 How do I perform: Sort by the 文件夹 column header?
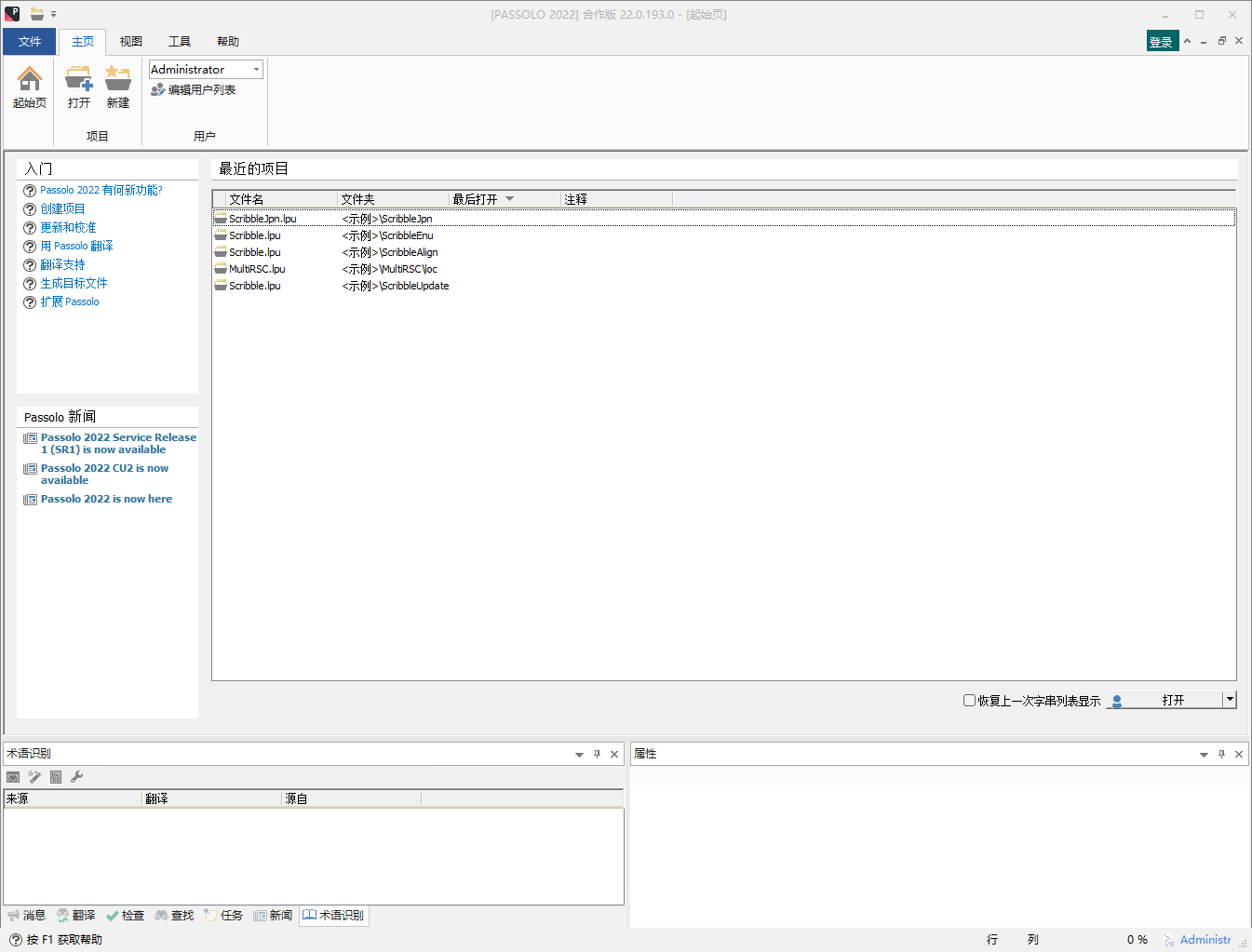click(x=393, y=199)
